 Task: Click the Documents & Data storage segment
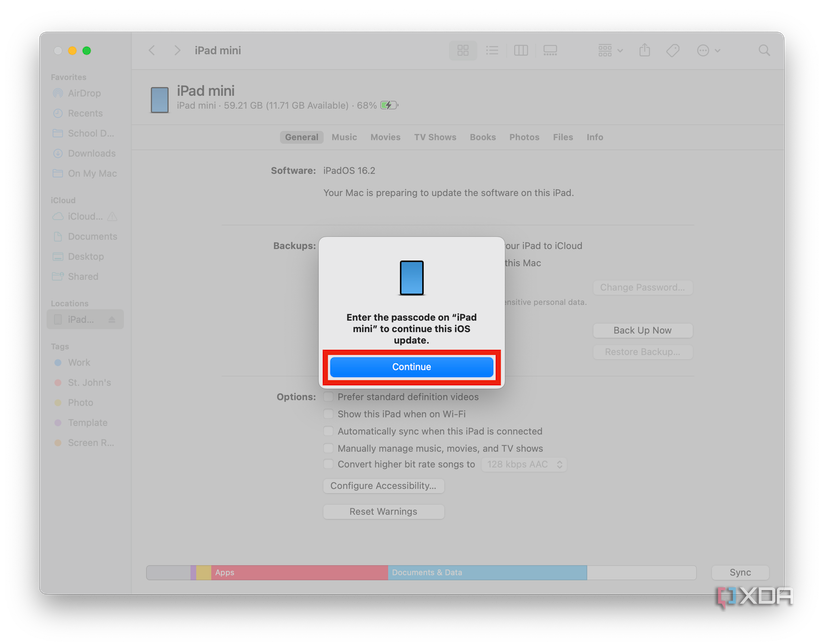click(x=487, y=573)
